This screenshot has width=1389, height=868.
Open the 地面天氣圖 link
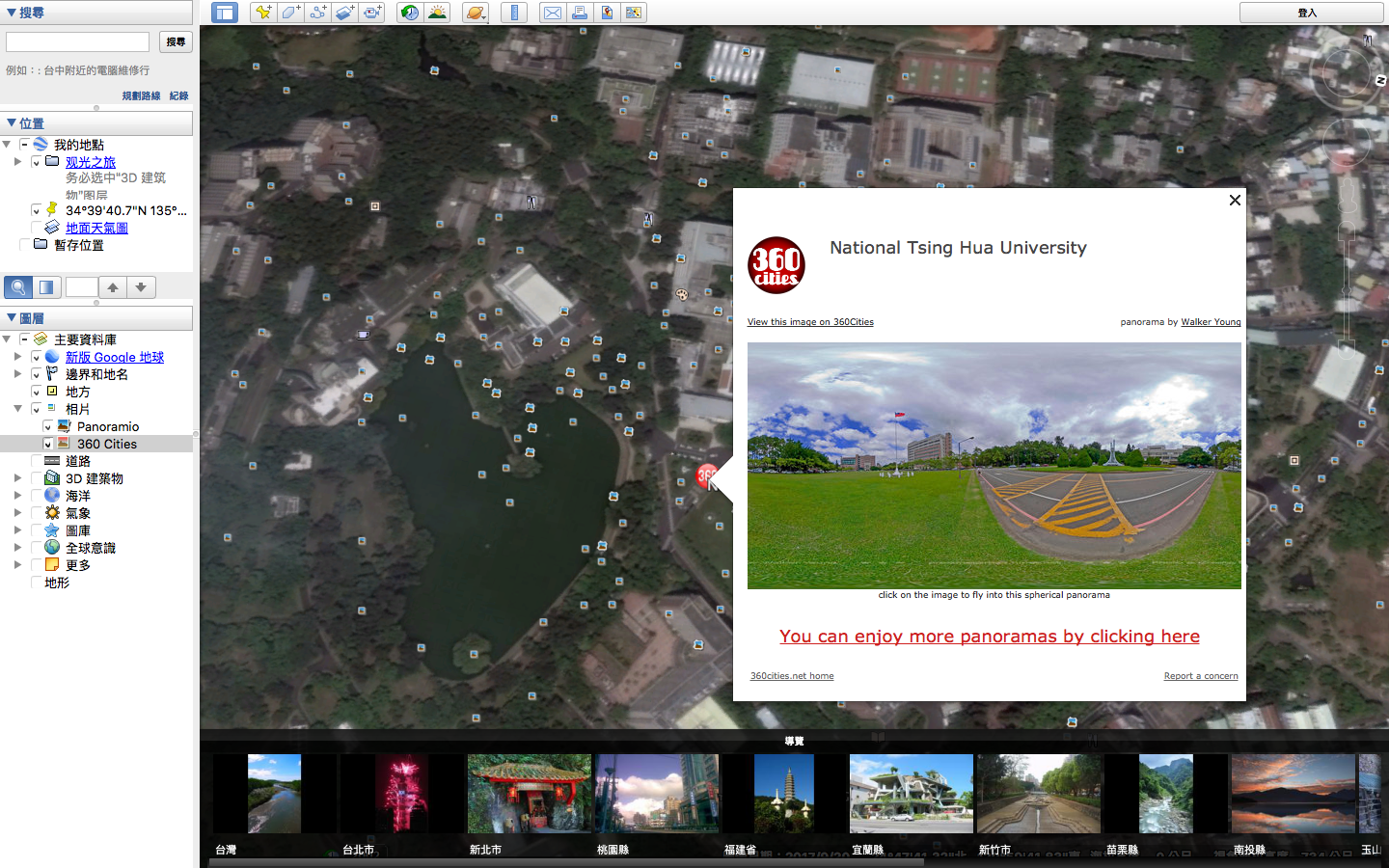(x=96, y=228)
